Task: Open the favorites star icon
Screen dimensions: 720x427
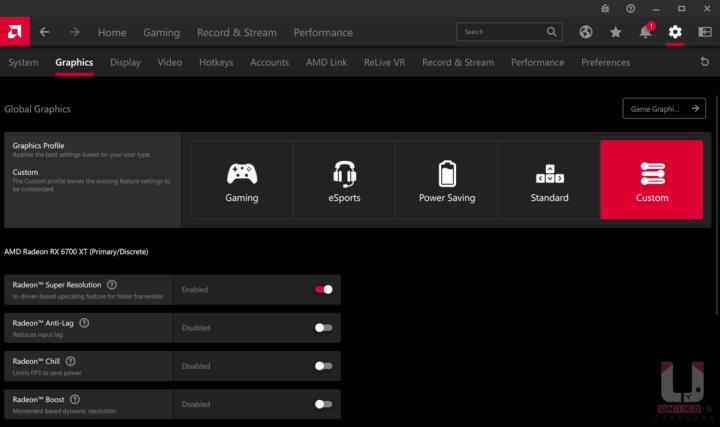Action: tap(616, 32)
